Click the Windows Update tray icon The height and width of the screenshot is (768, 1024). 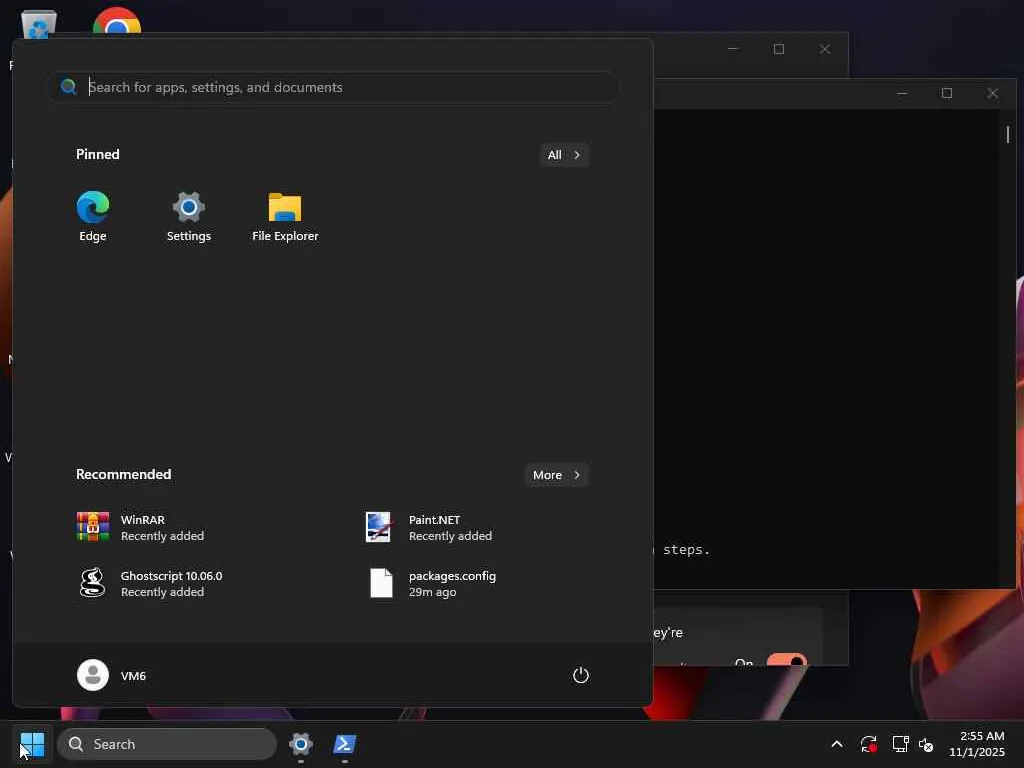869,744
